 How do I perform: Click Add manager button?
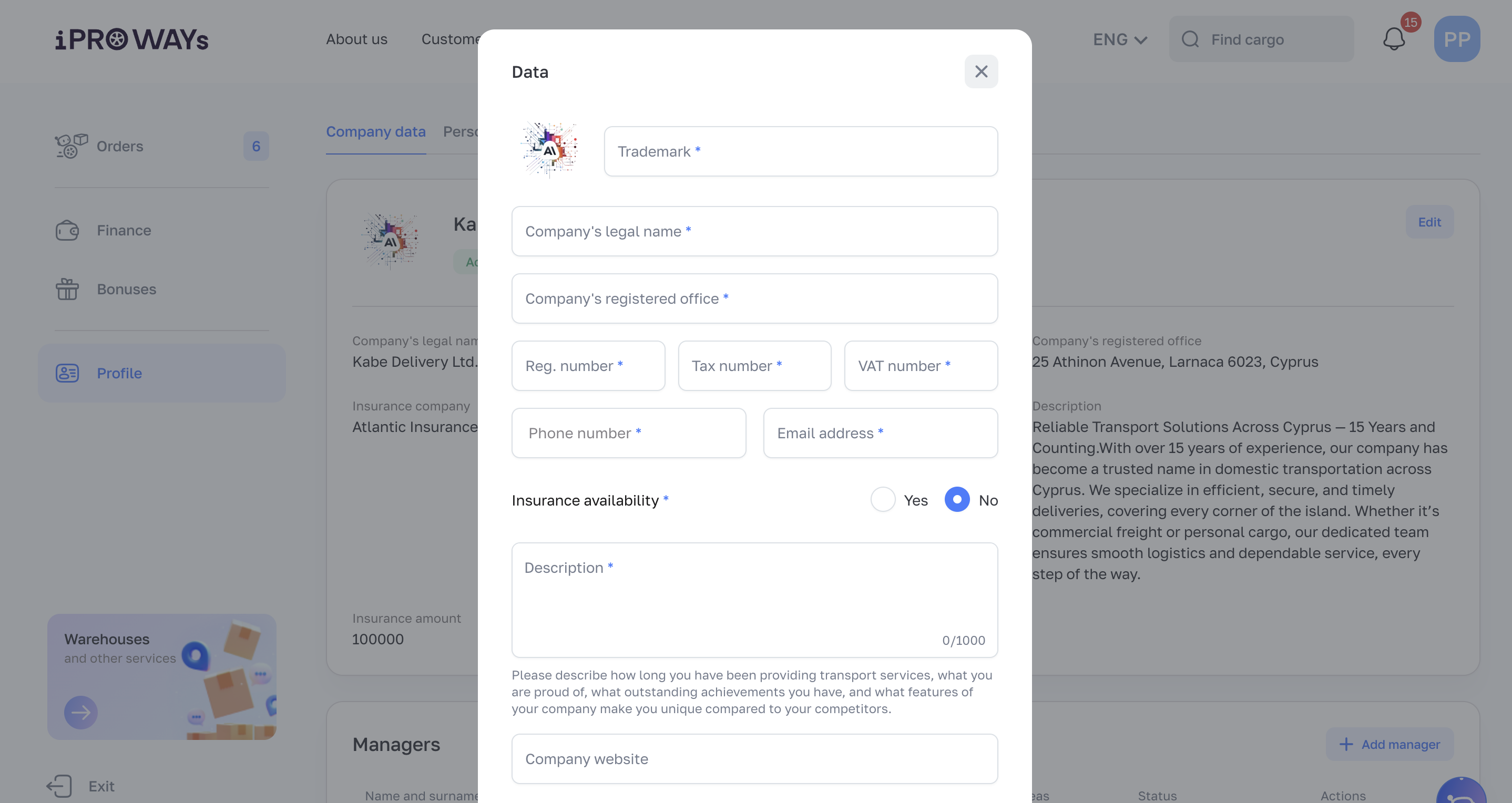click(x=1390, y=744)
